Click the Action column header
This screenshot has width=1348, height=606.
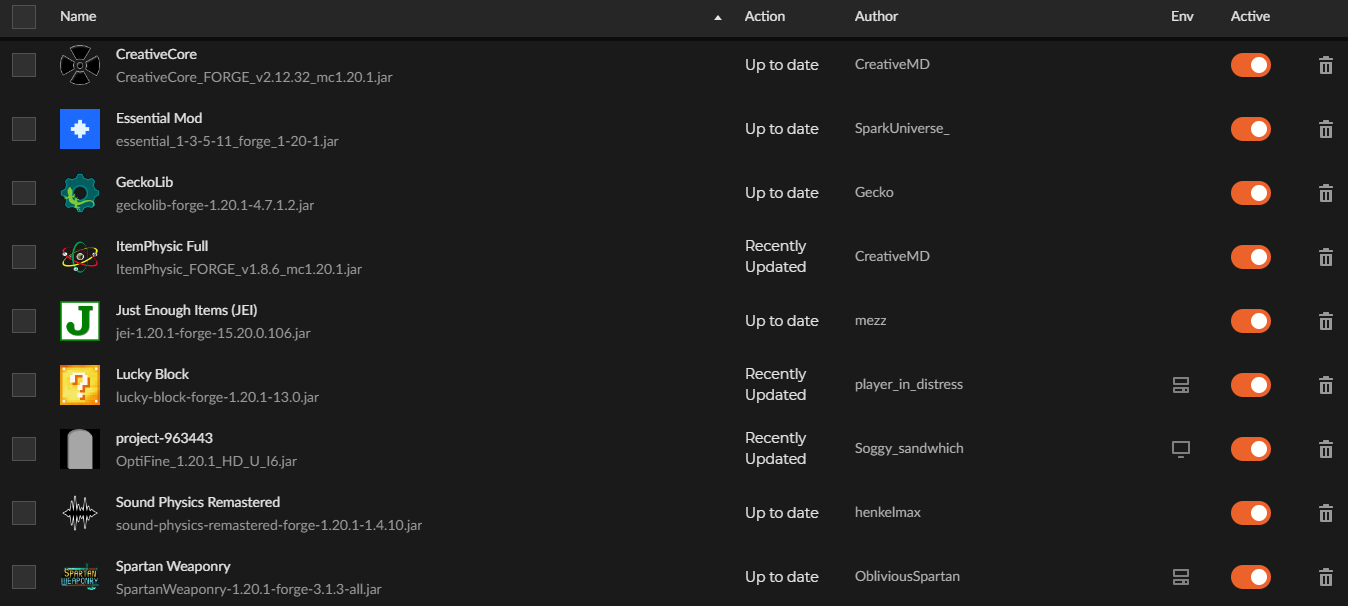765,16
